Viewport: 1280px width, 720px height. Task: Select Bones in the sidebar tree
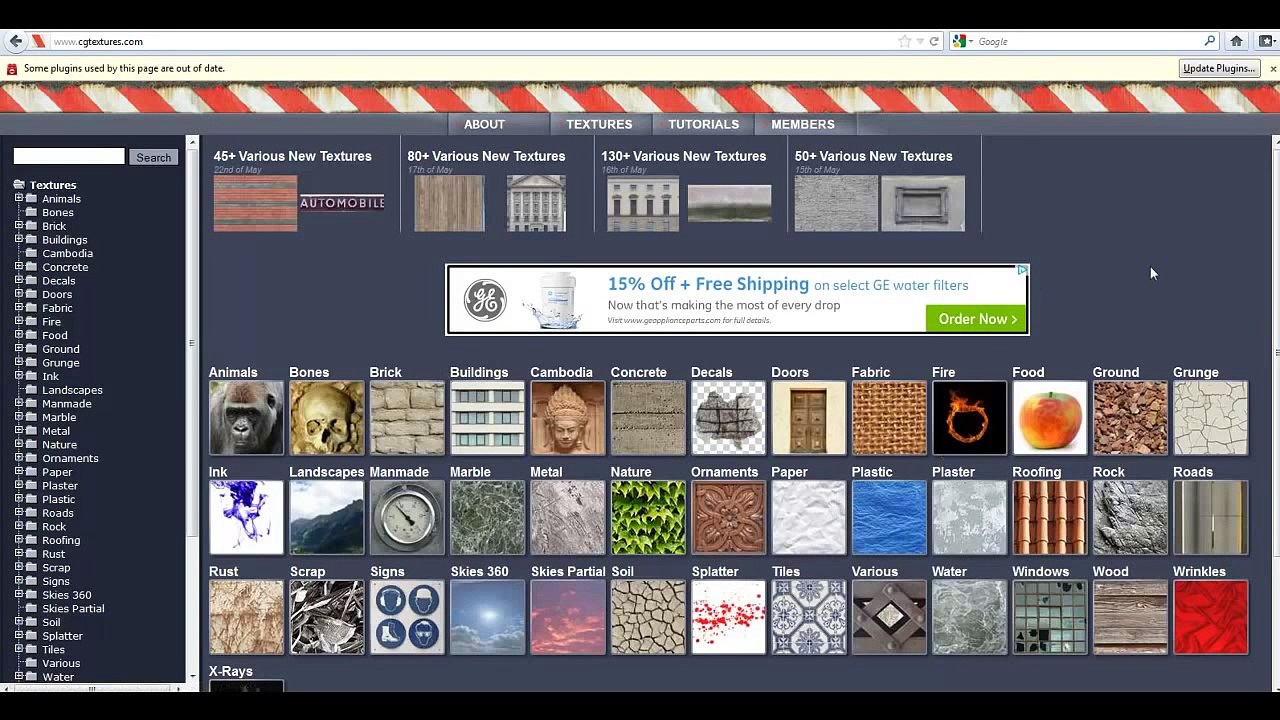click(x=58, y=212)
